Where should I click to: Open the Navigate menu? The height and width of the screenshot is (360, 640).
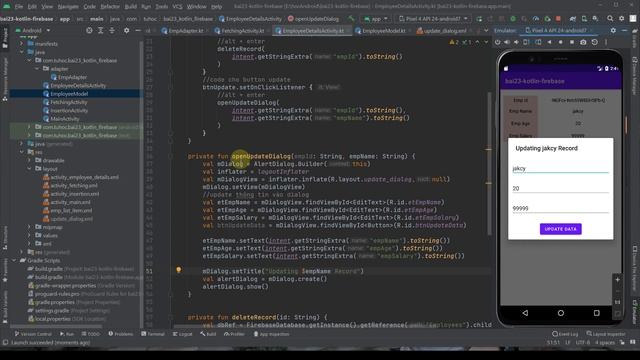(x=68, y=7)
